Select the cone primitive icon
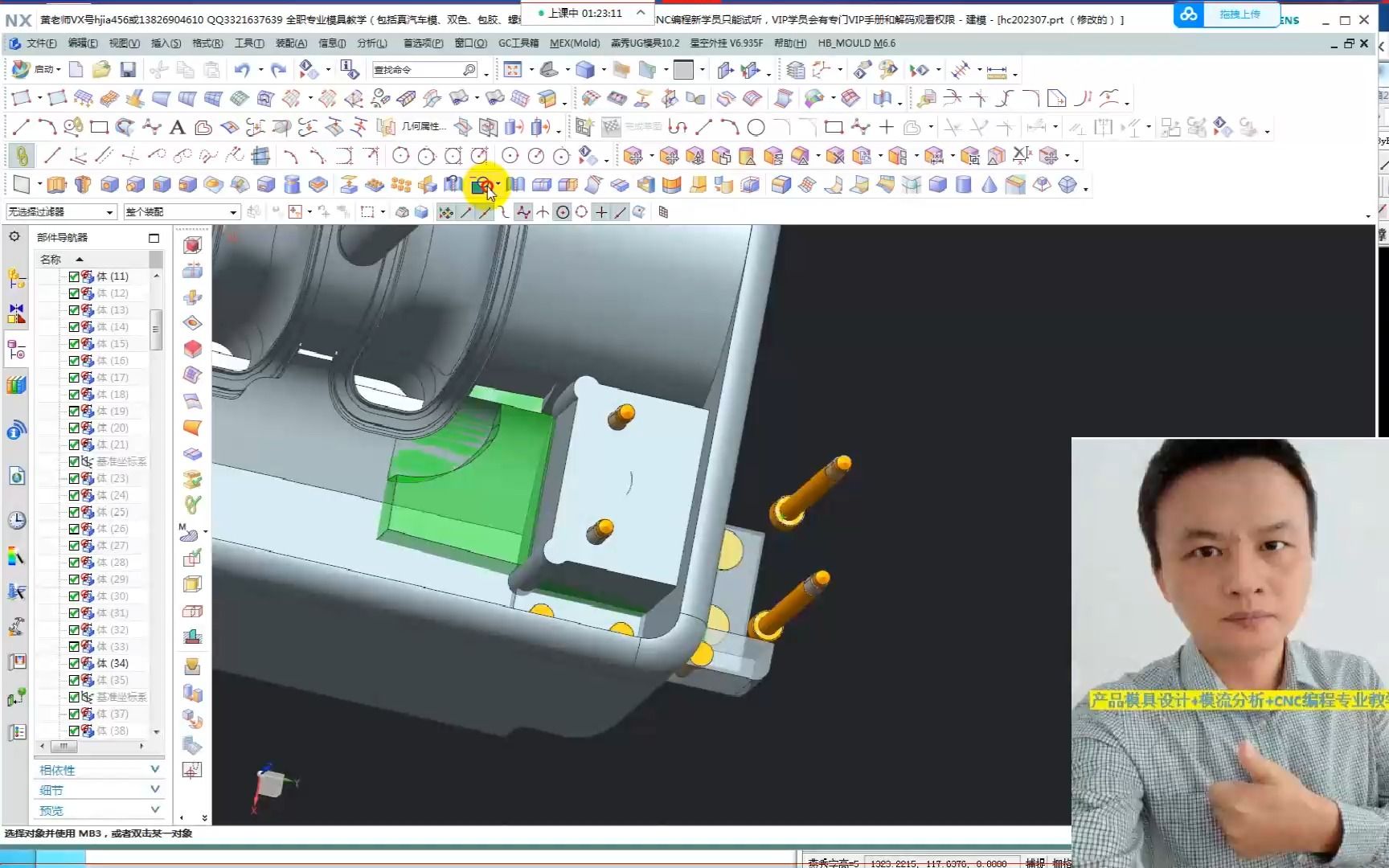1389x868 pixels. click(x=990, y=186)
